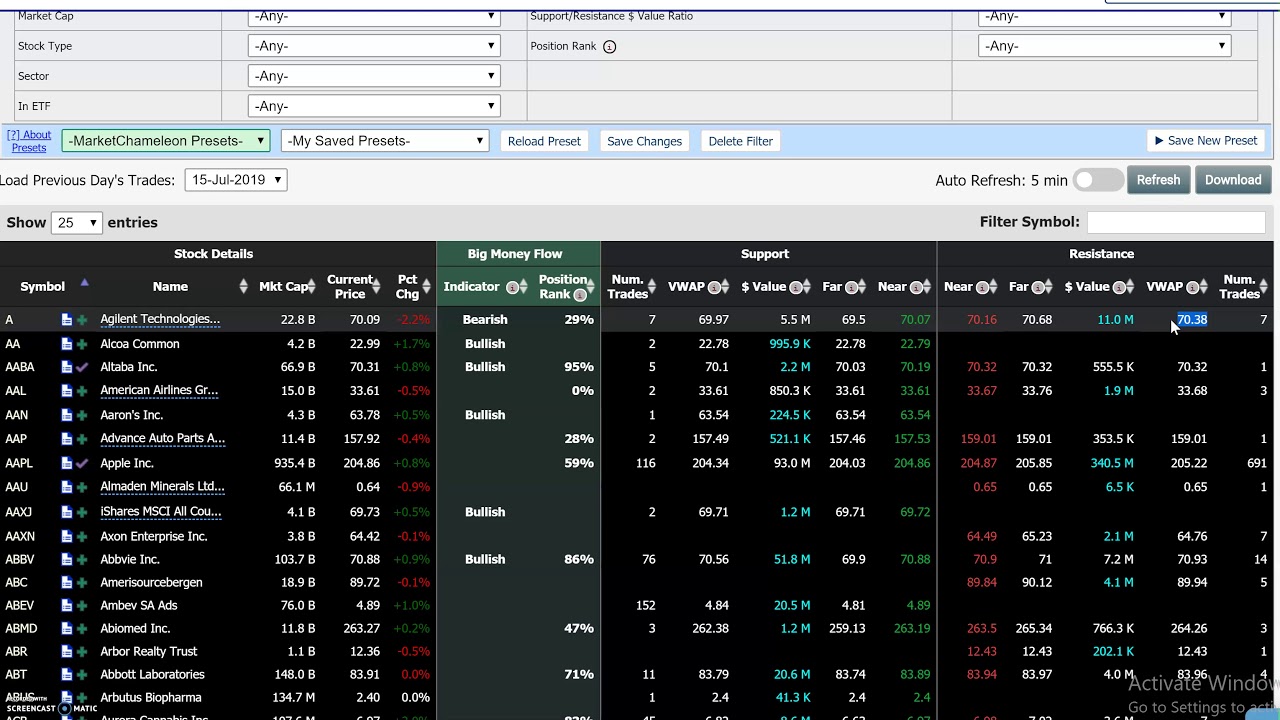
Task: Change the Show entries count dropdown
Action: (x=78, y=223)
